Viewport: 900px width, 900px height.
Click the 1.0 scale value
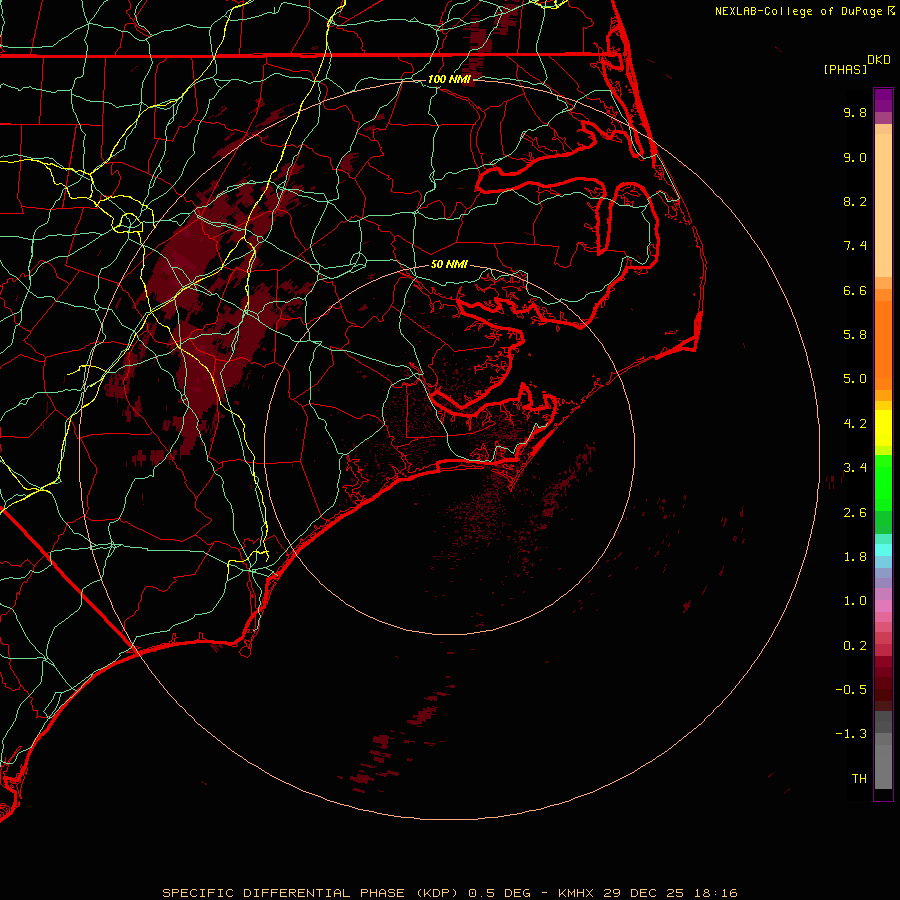click(855, 601)
